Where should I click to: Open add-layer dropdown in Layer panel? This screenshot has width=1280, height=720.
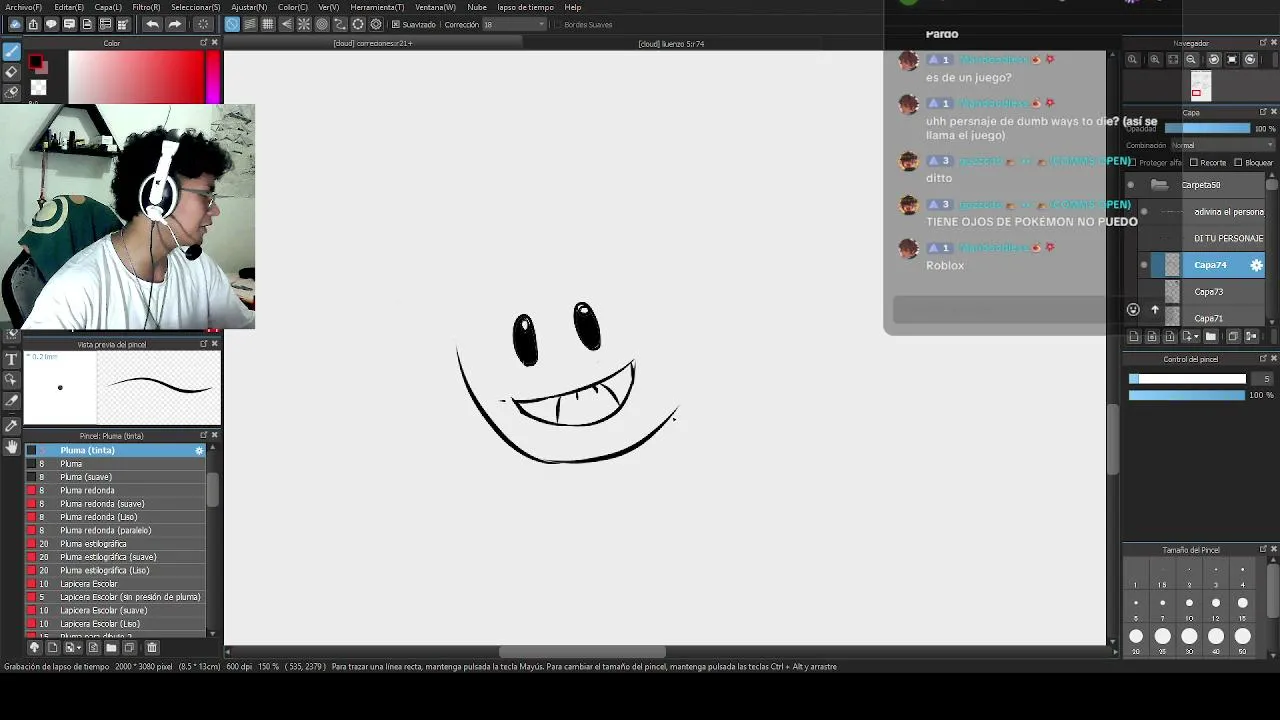click(1191, 337)
